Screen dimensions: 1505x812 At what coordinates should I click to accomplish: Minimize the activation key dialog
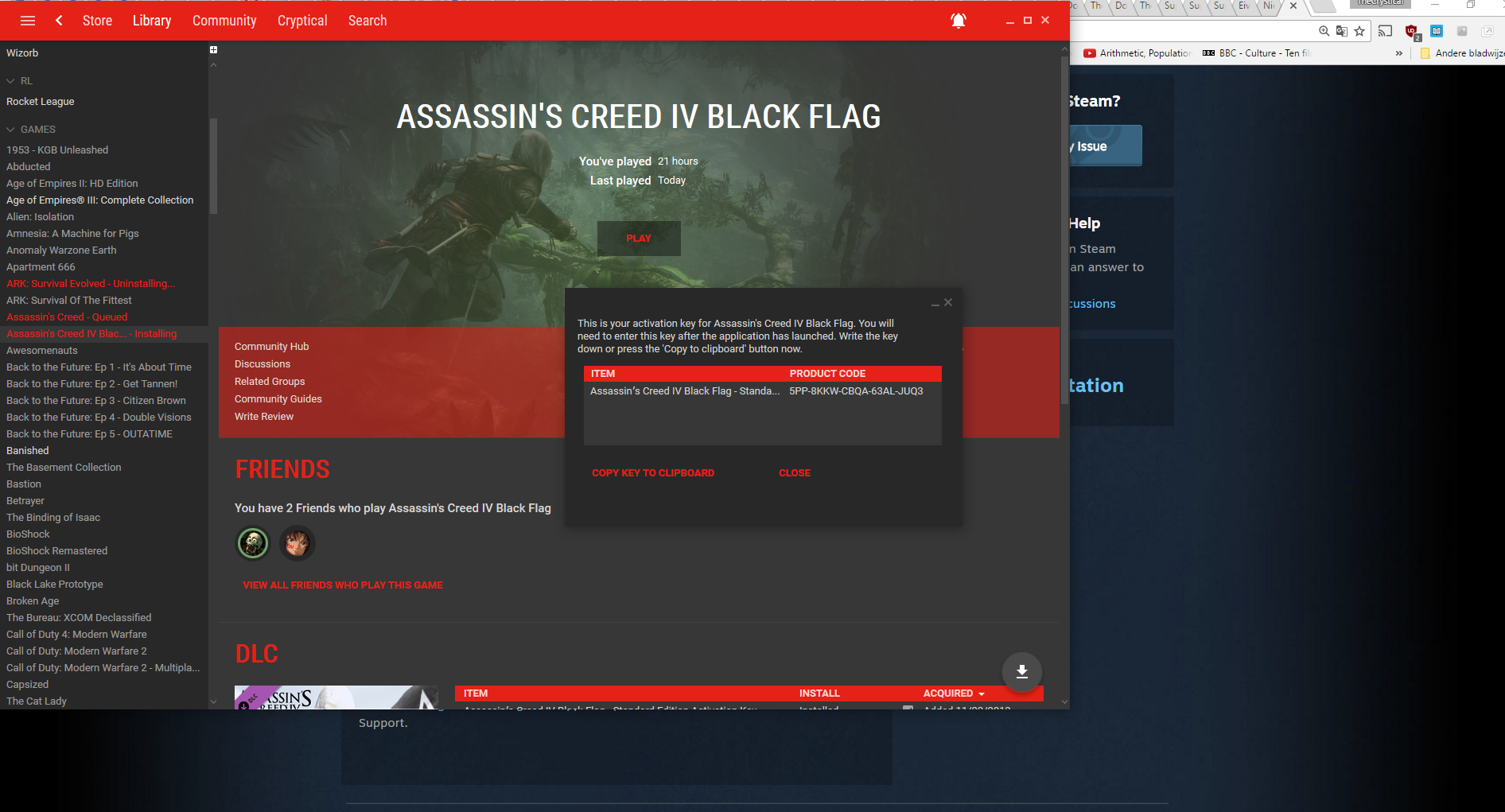[935, 304]
